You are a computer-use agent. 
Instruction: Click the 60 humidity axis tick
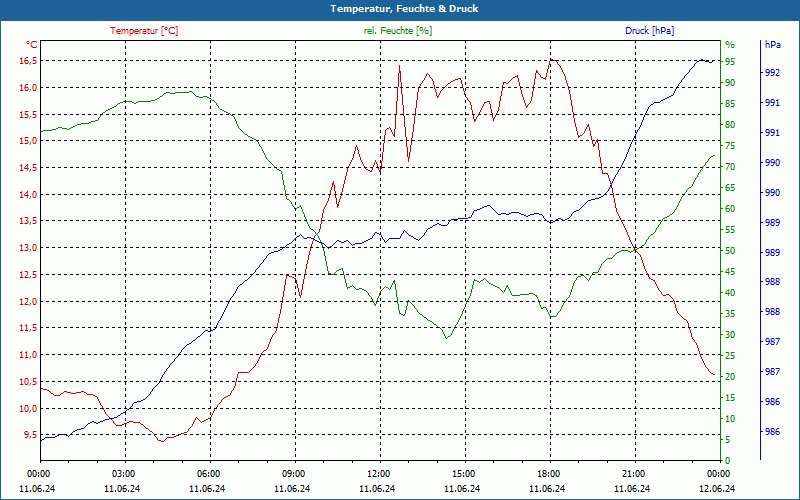[730, 209]
